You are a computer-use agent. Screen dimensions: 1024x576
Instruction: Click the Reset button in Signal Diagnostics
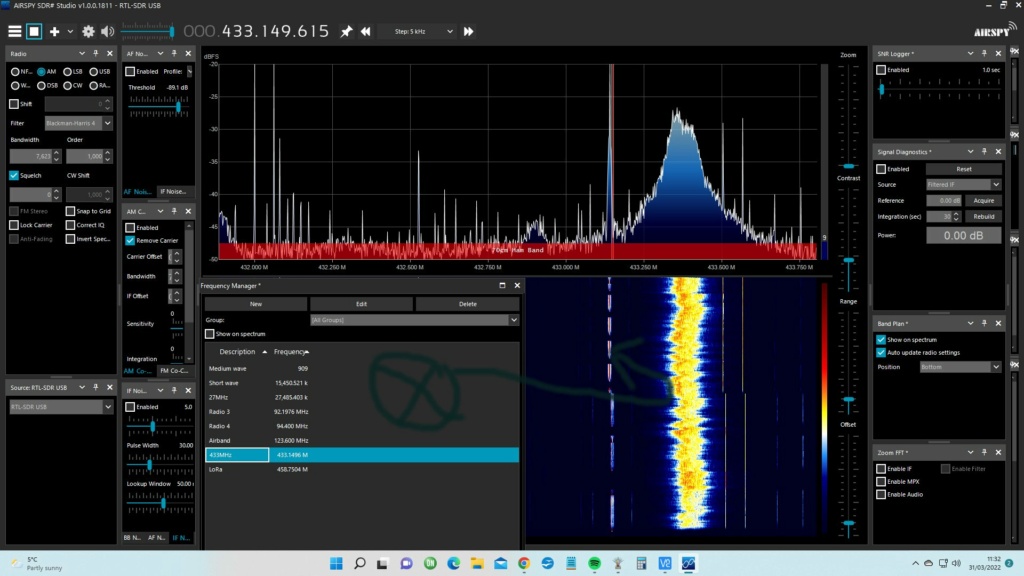[x=964, y=168]
